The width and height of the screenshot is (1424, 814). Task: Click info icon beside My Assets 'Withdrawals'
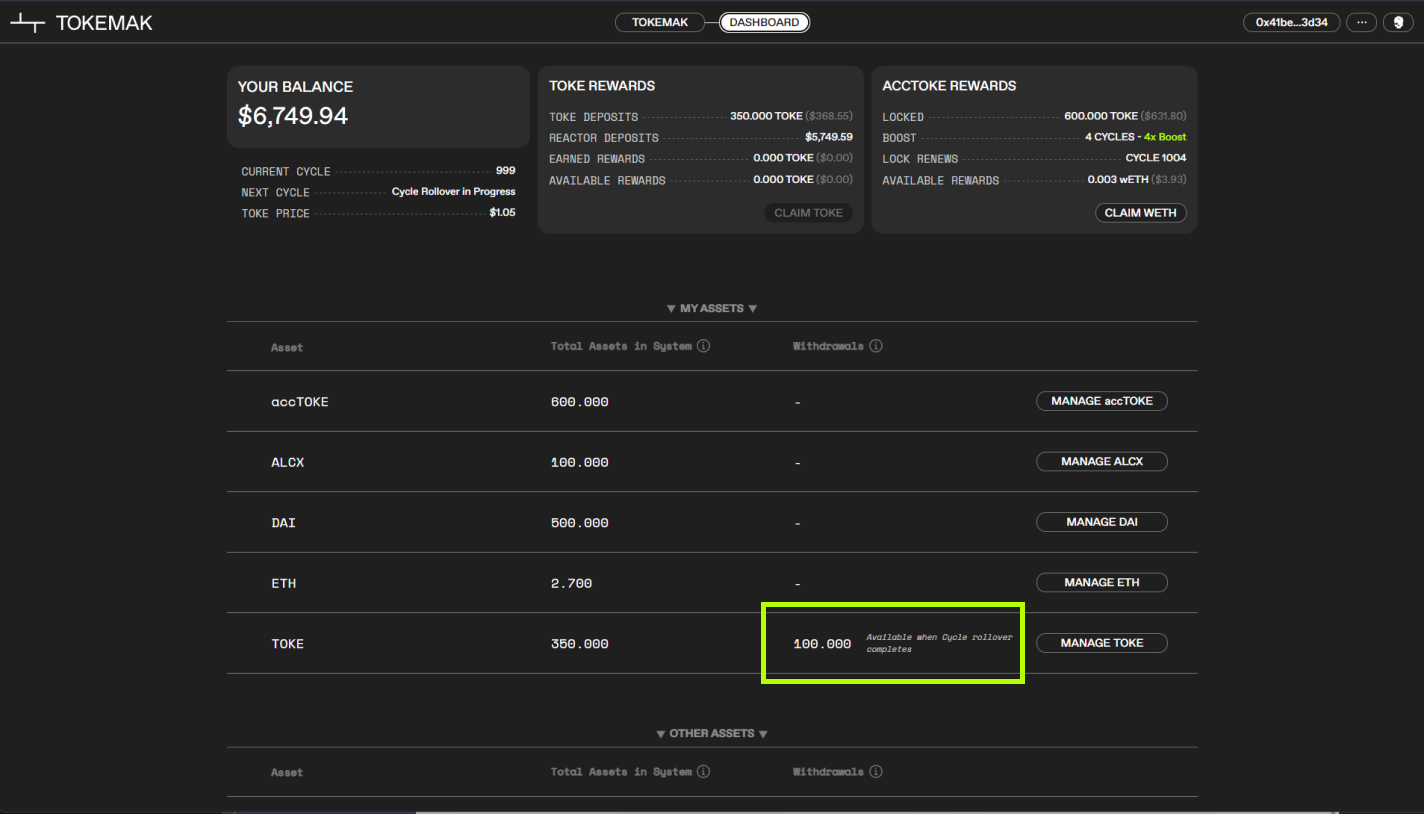pos(876,346)
